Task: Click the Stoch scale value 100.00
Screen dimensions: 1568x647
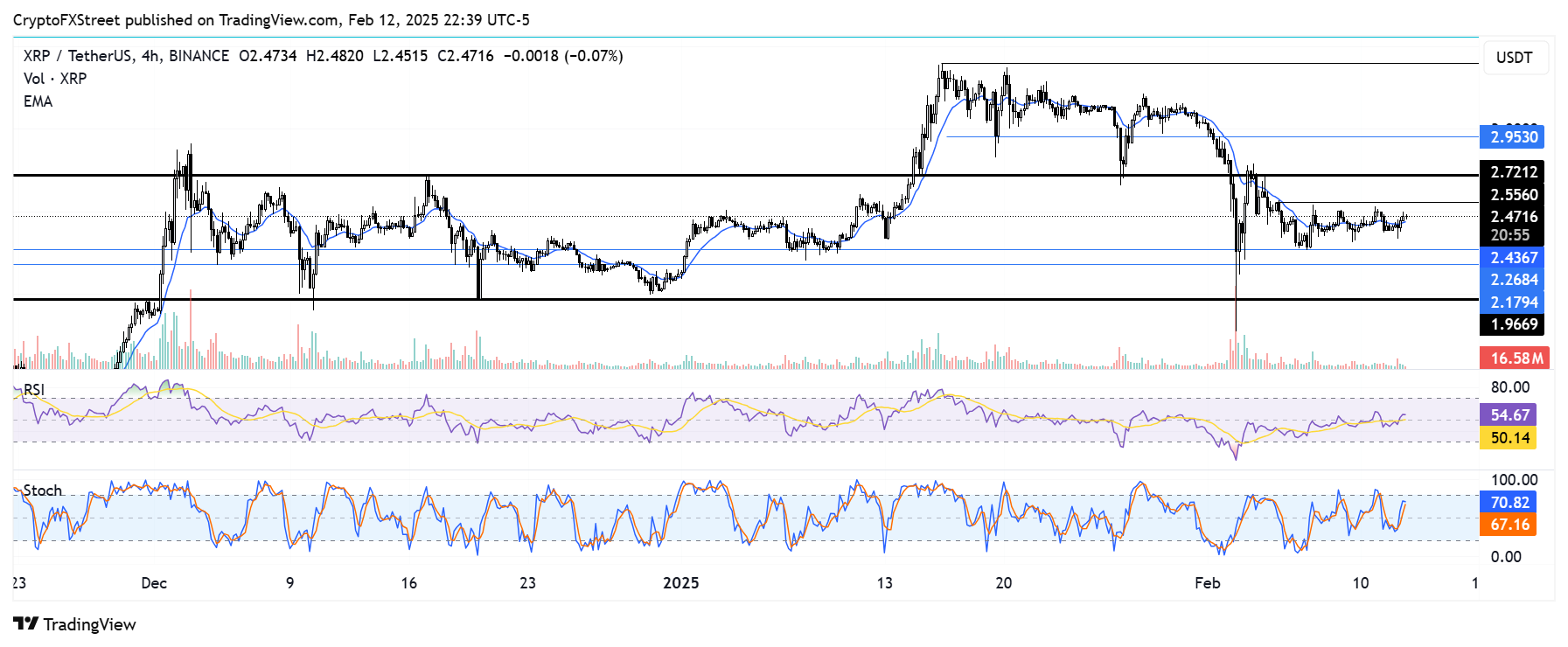Action: click(1514, 480)
